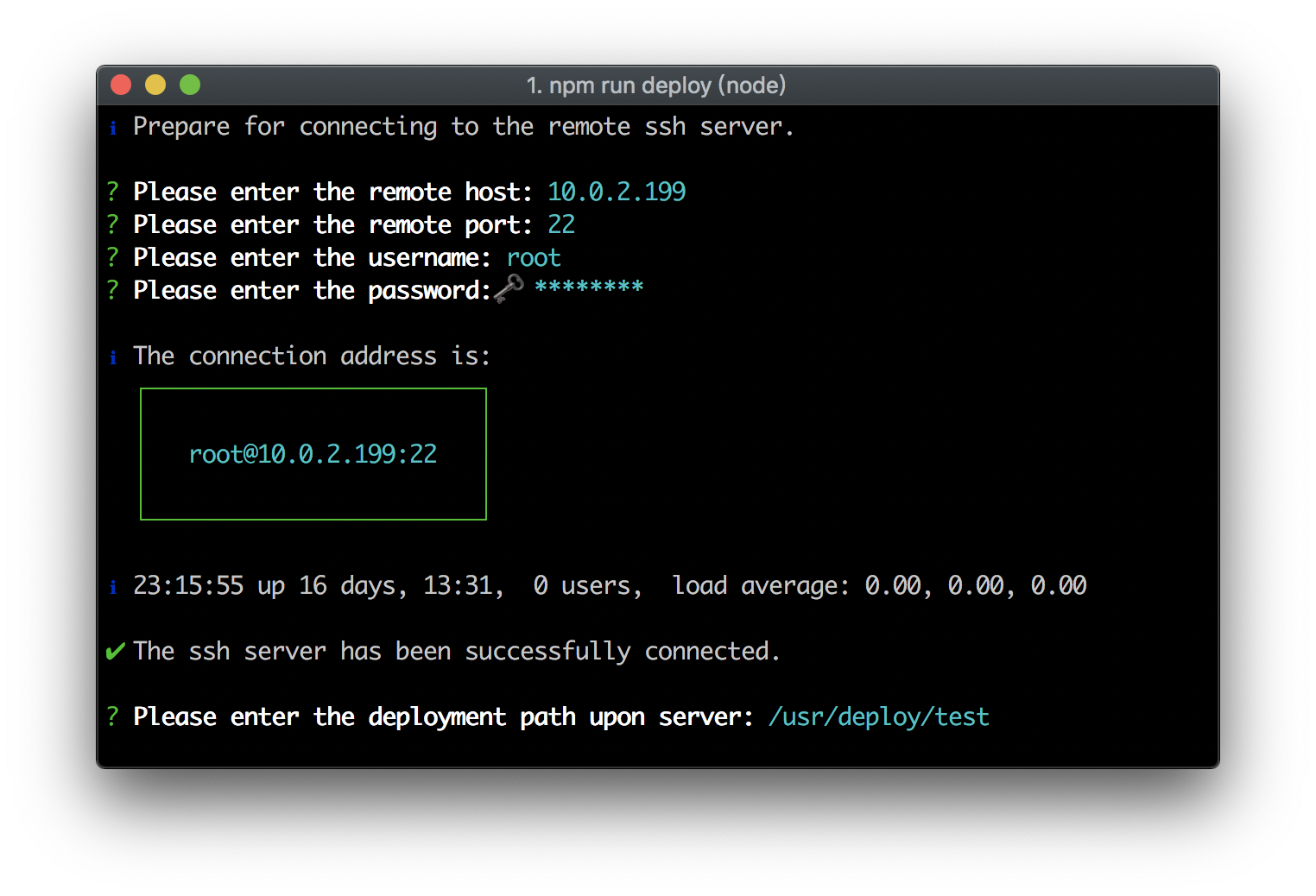
Task: Click the info icon beside the uptime line
Action: (x=113, y=587)
